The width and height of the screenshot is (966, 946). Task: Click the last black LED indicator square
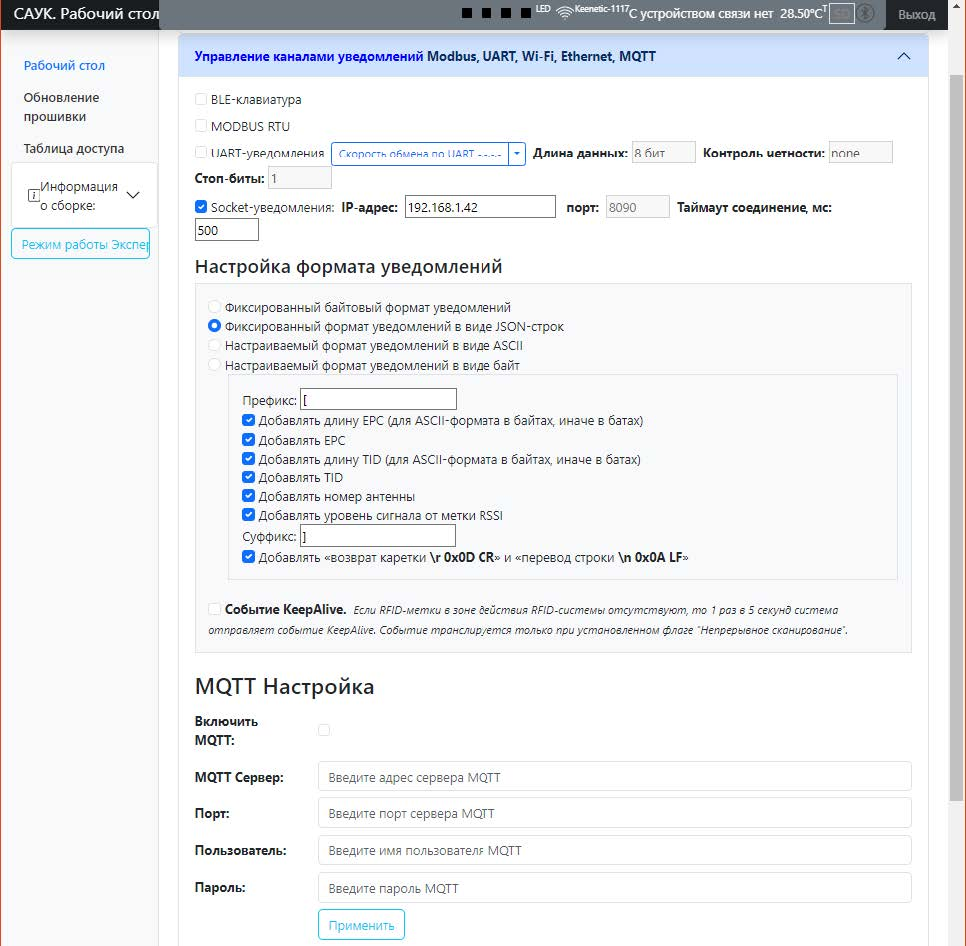click(x=526, y=14)
